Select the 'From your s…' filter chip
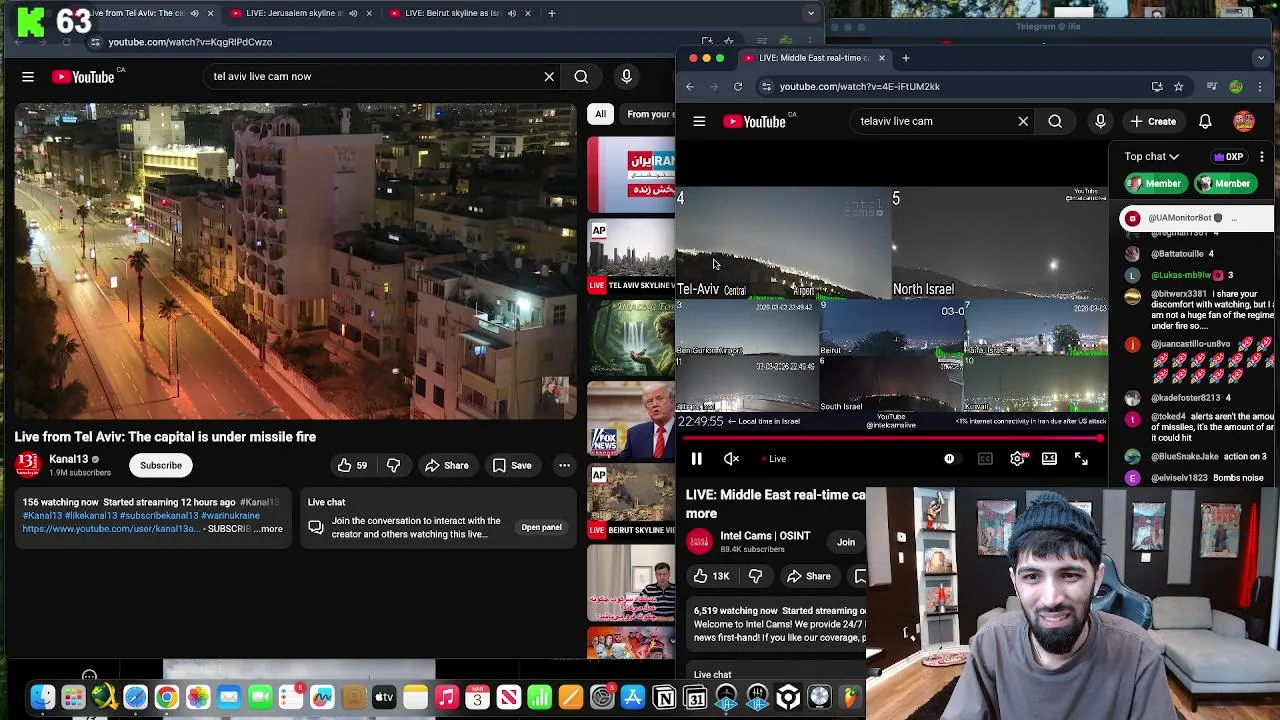 click(649, 114)
